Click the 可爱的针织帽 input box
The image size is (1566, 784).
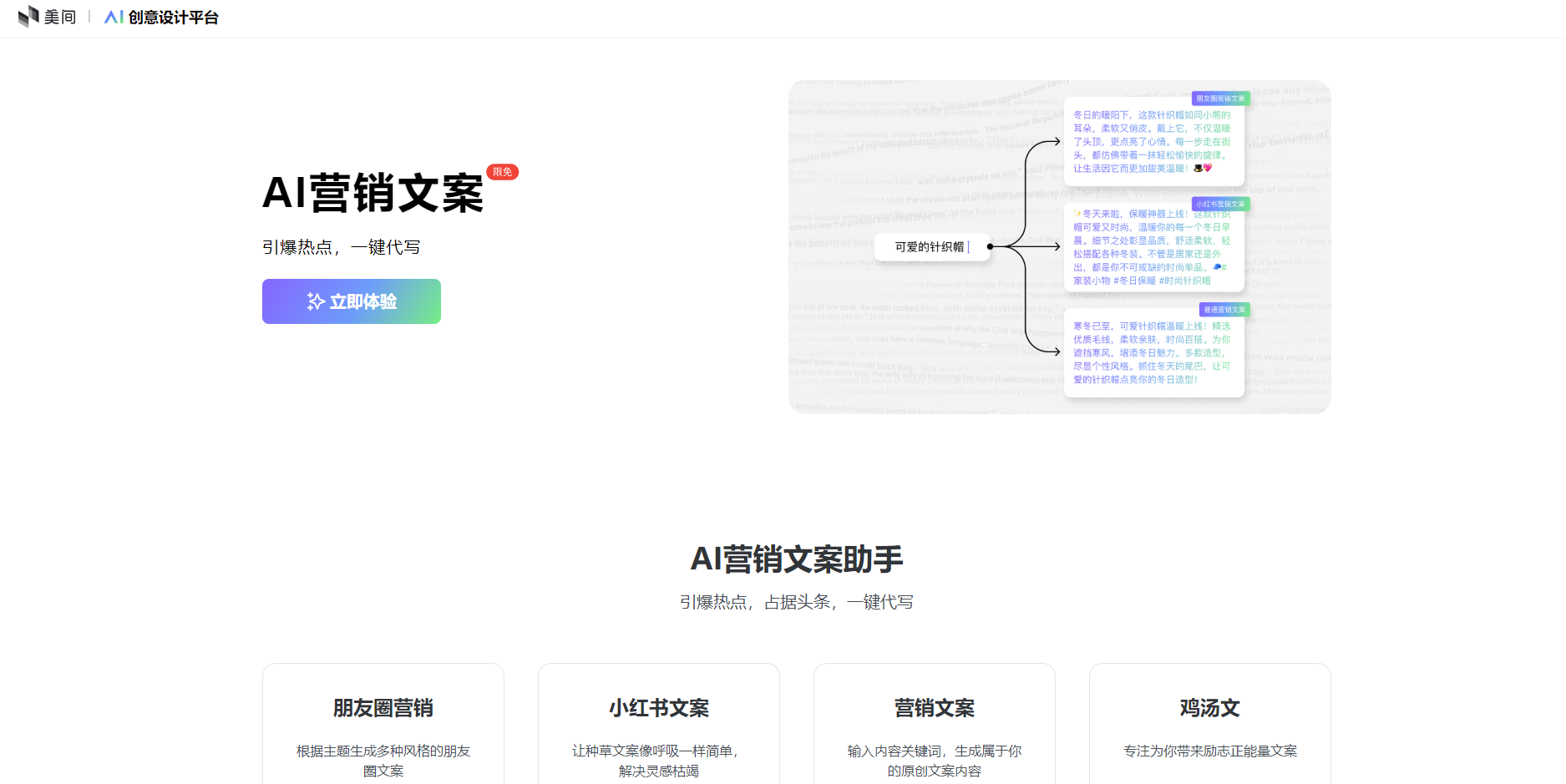coord(930,247)
